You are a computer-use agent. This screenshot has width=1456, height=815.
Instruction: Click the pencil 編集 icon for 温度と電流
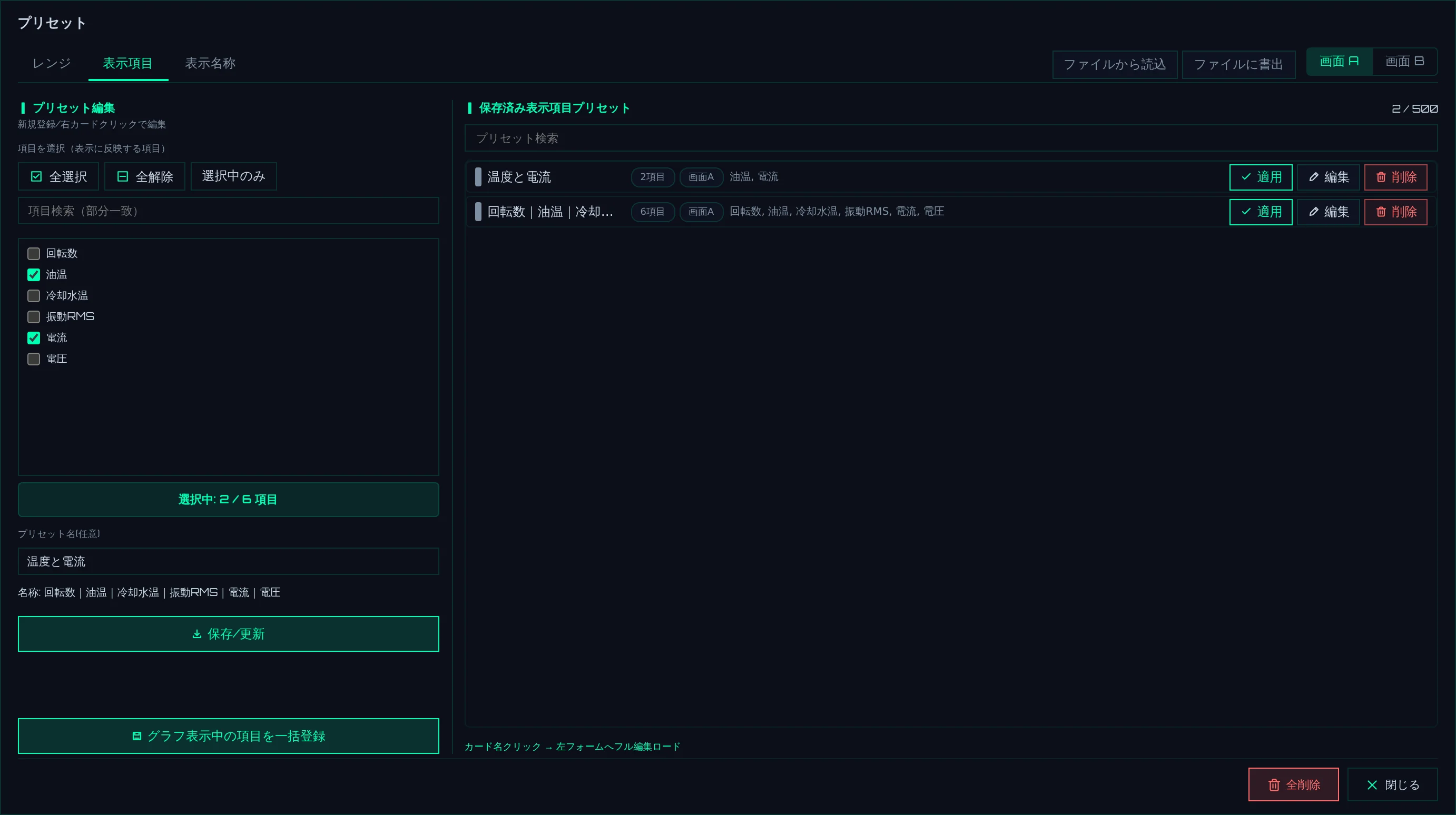tap(1314, 177)
